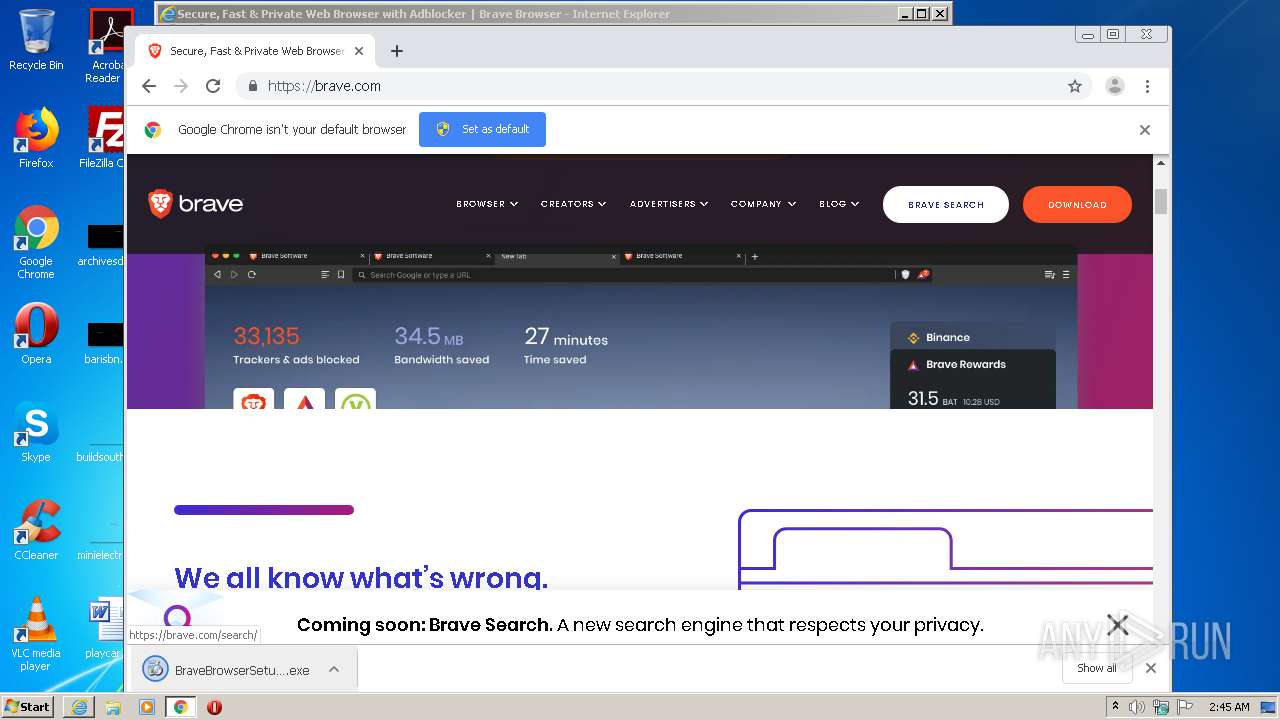The height and width of the screenshot is (720, 1280).
Task: Open Skype desktop shortcut
Action: (x=36, y=432)
